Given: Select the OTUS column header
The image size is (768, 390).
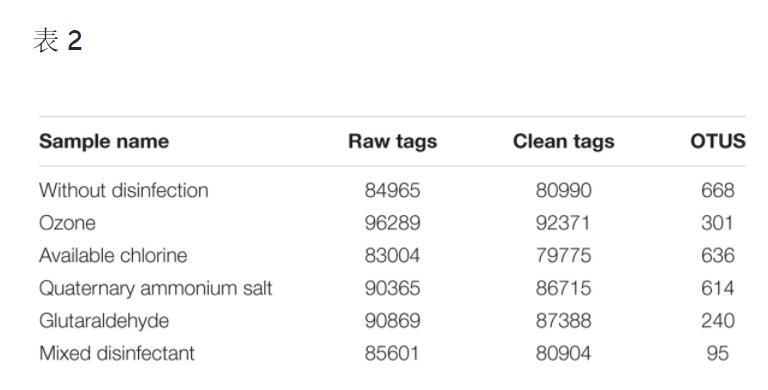Looking at the screenshot, I should [718, 142].
